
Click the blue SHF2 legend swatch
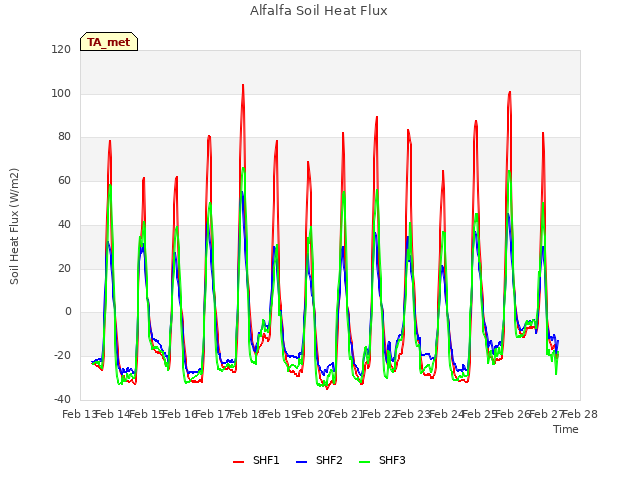coord(301,462)
